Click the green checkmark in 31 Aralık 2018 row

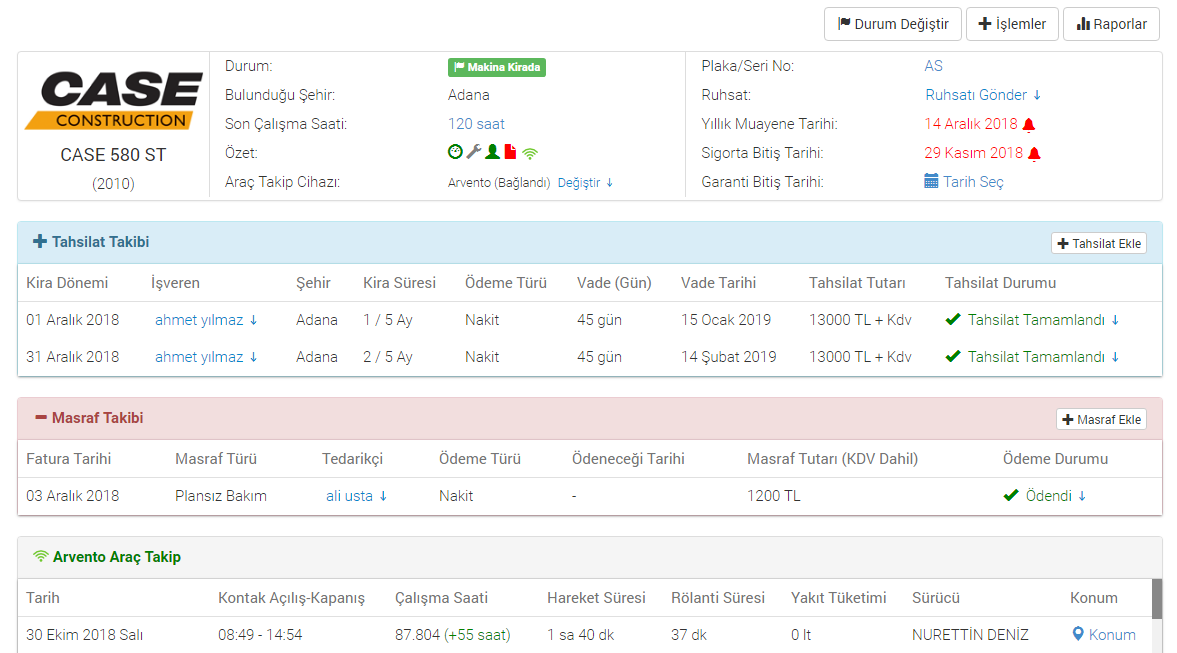coord(953,357)
